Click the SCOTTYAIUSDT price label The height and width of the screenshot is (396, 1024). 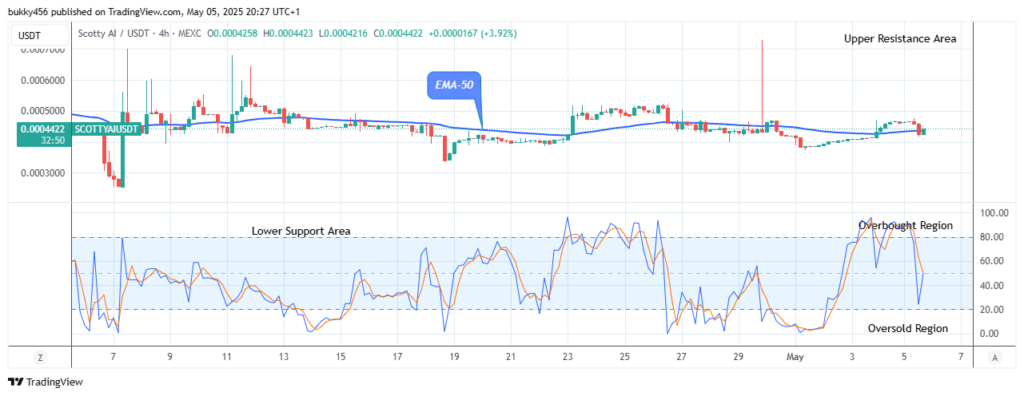106,129
